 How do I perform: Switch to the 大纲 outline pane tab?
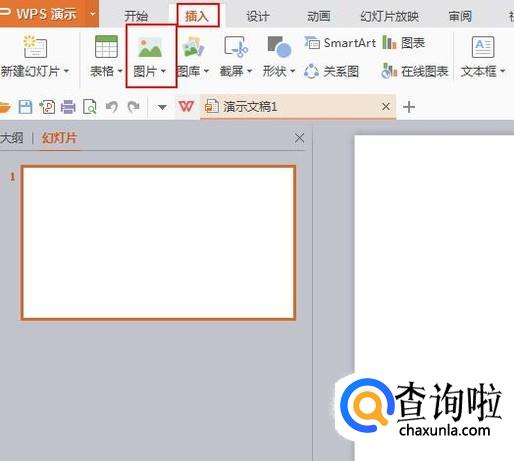[12, 138]
